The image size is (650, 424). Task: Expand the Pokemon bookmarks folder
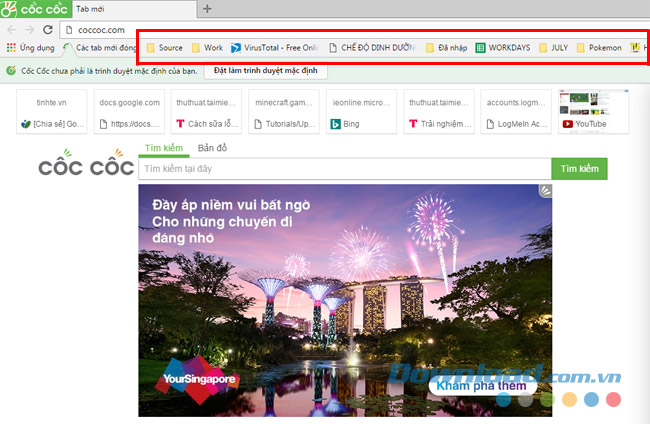tap(598, 47)
